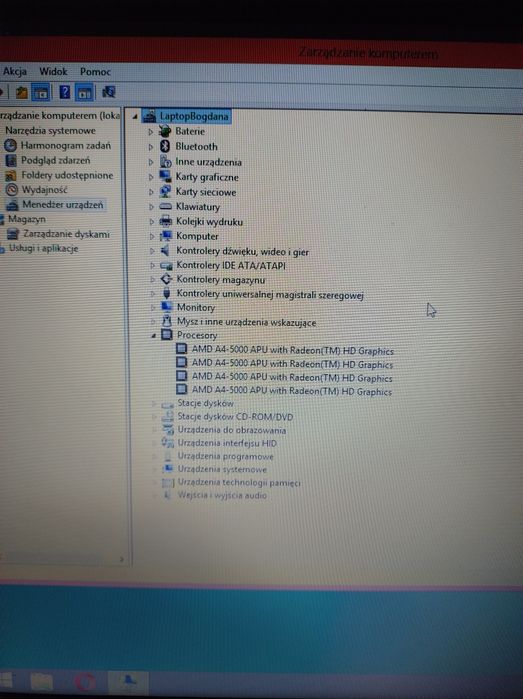Click the USB Kontrolery uniwersalnej magistrali icon

167,293
